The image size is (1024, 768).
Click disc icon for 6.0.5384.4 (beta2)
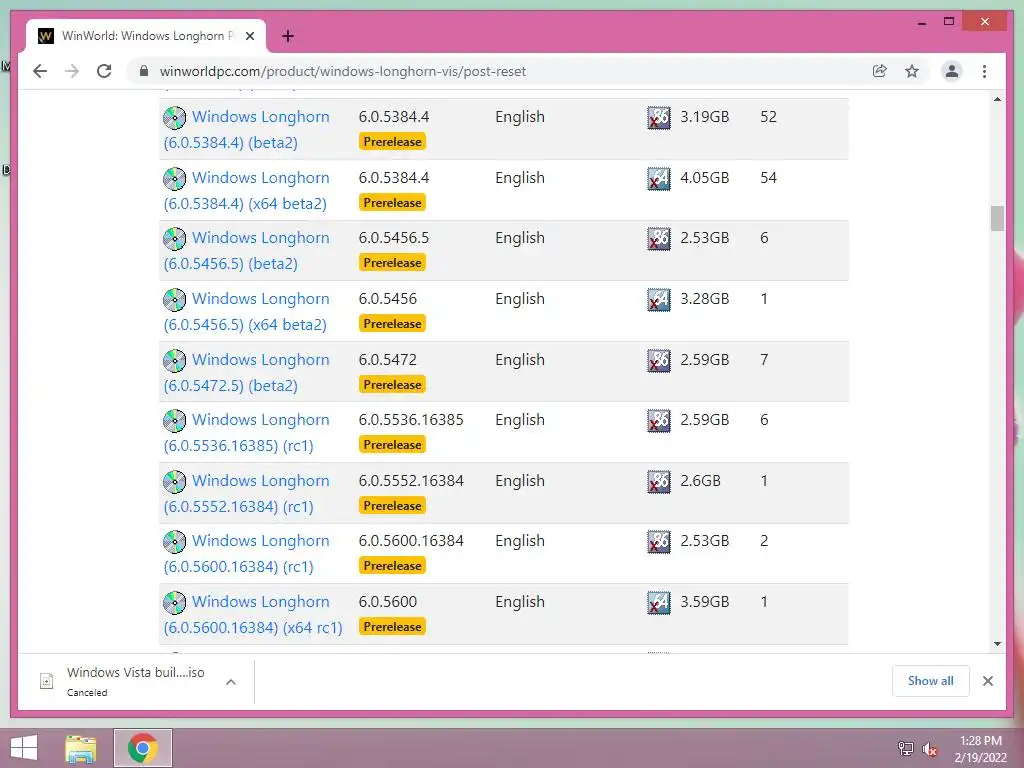point(174,118)
